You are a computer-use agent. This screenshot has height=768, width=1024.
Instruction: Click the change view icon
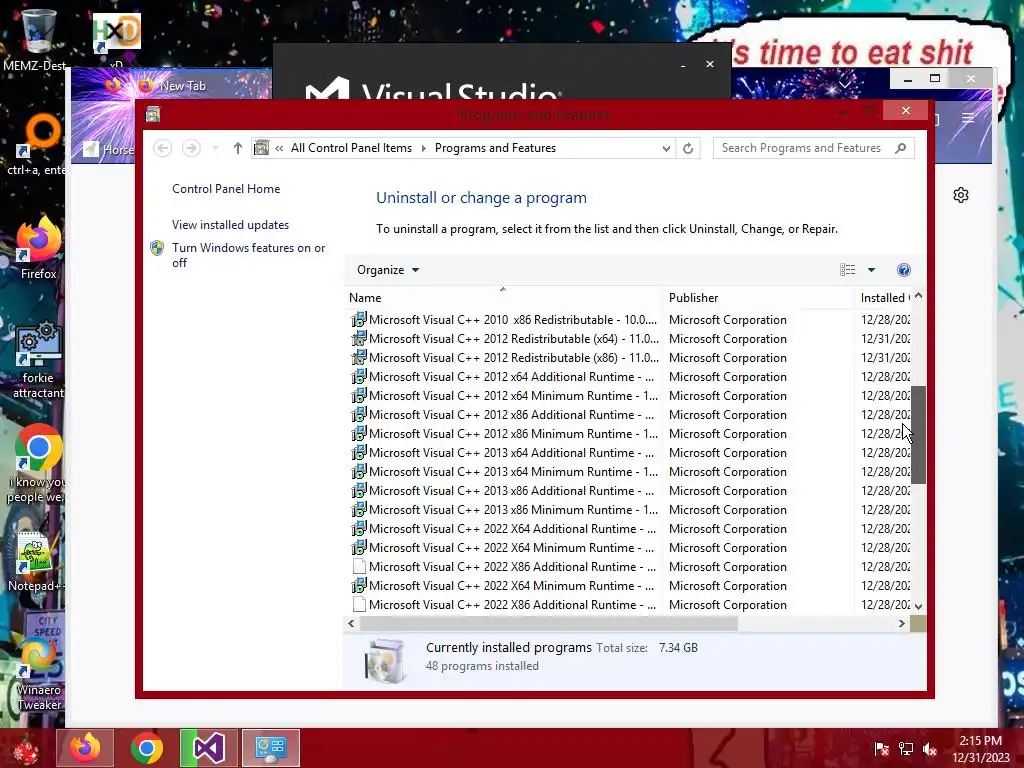pyautogui.click(x=847, y=270)
